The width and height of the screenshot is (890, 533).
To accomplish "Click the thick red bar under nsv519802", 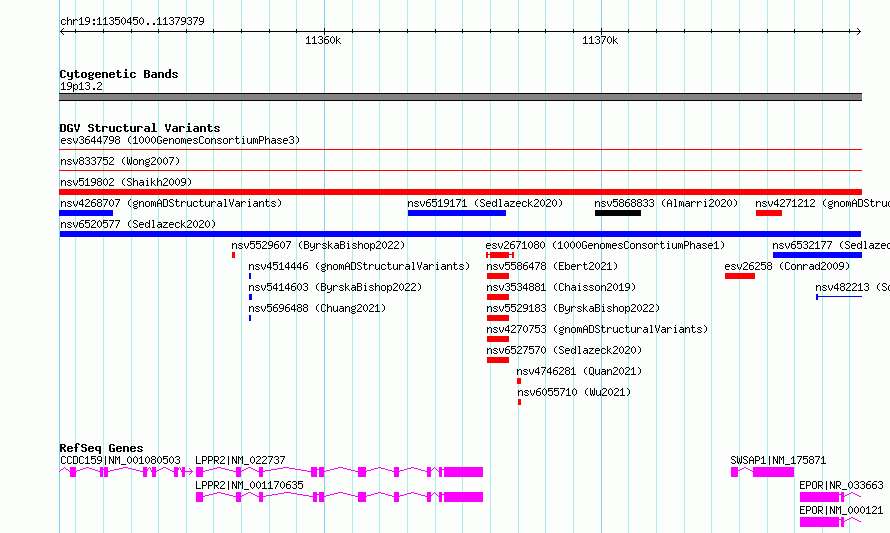I will pos(460,192).
